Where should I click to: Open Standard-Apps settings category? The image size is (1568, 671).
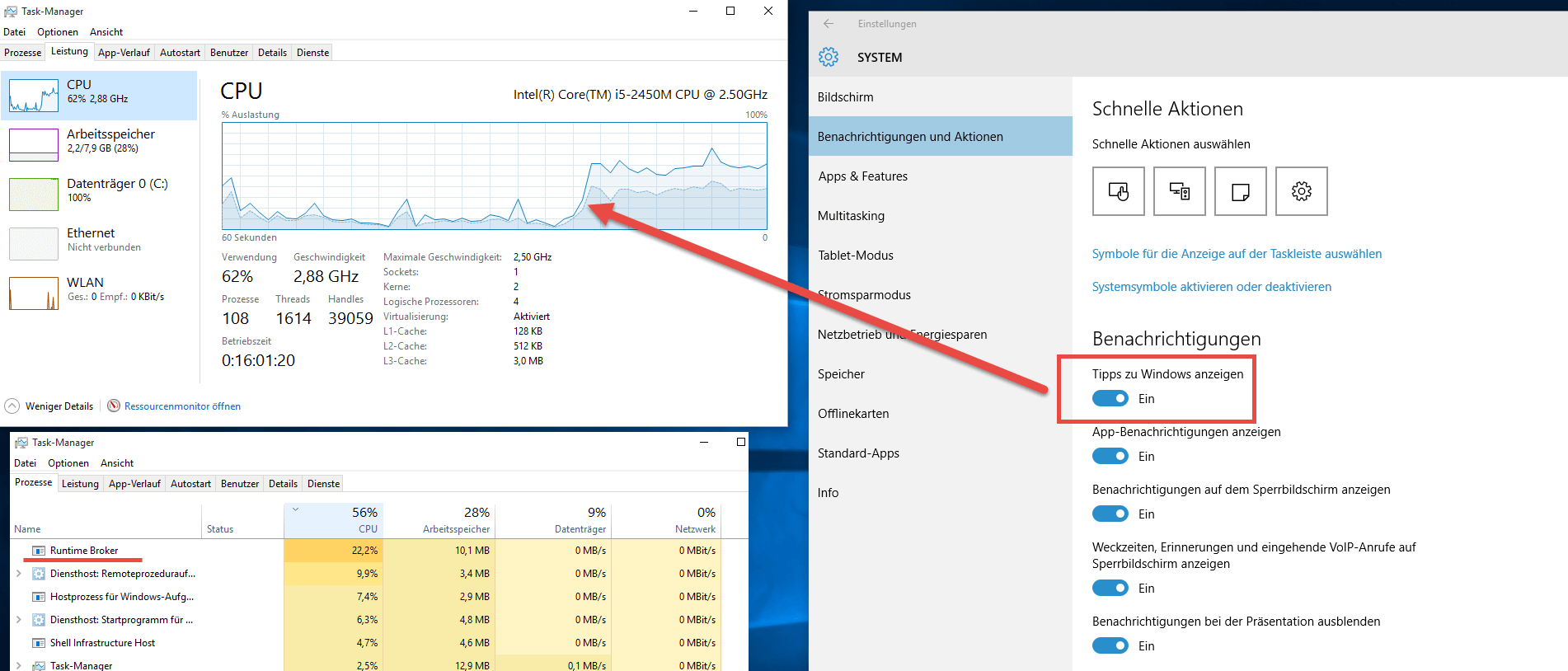click(940, 453)
